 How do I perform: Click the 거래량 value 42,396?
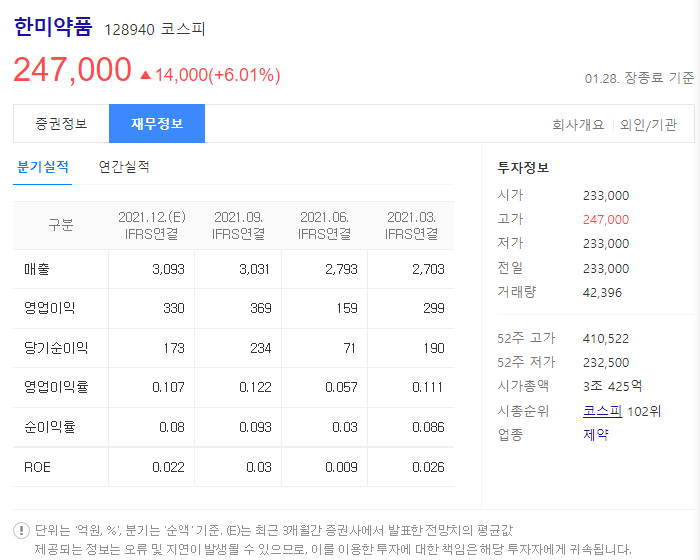click(602, 293)
